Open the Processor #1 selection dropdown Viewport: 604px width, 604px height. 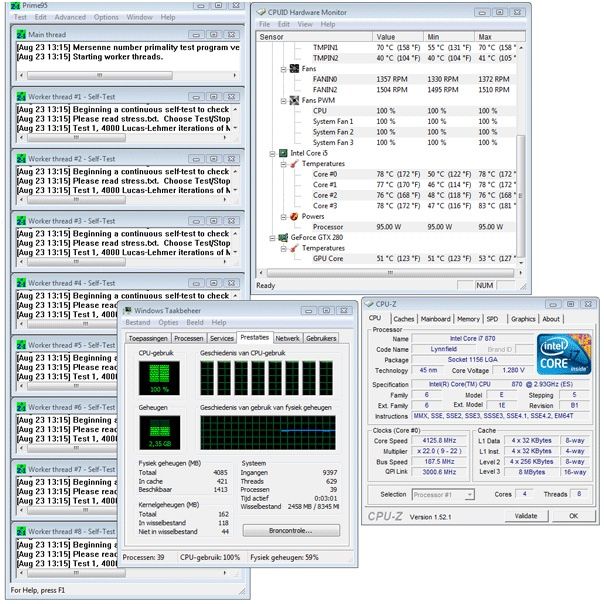(469, 495)
